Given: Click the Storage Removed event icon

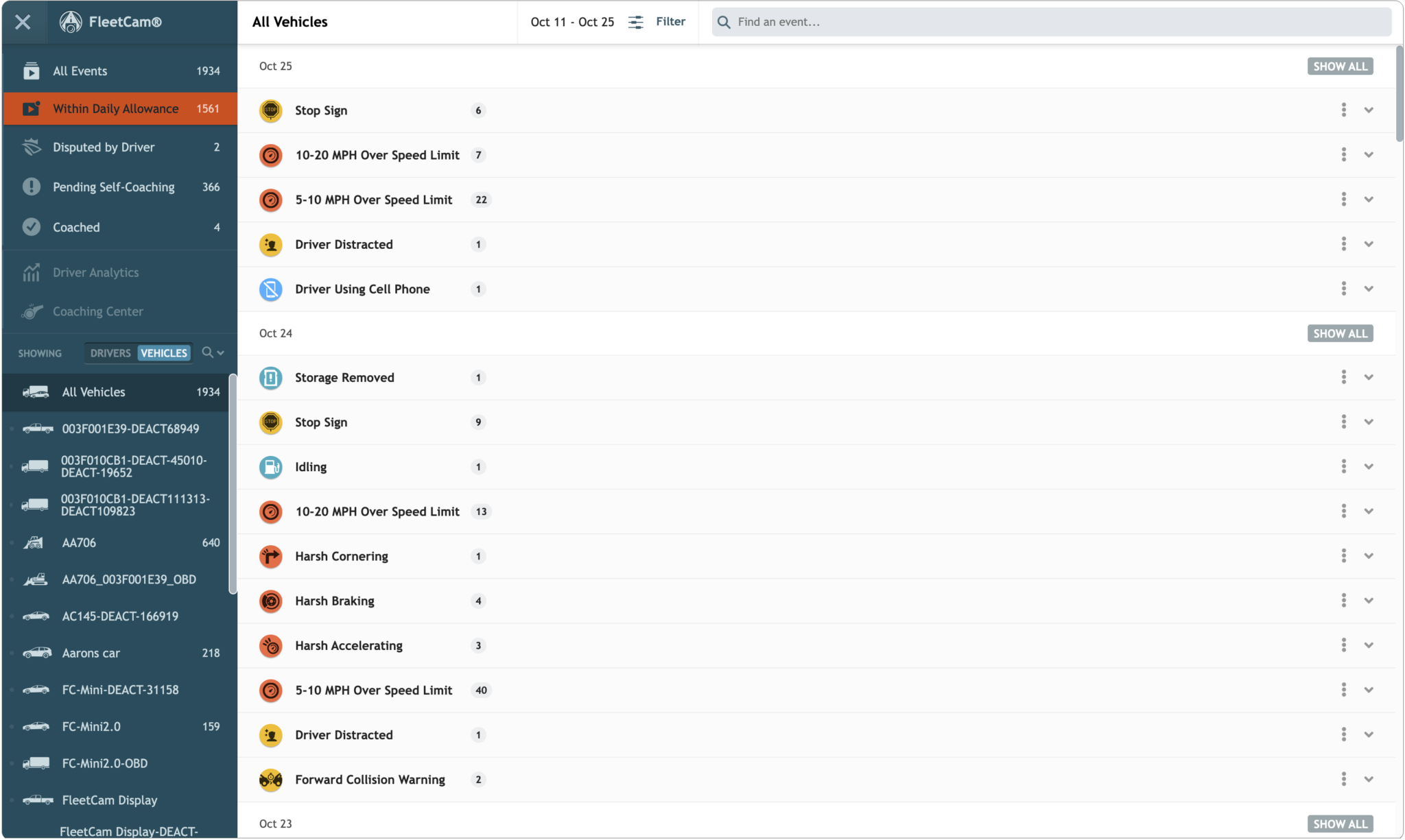Looking at the screenshot, I should pyautogui.click(x=270, y=378).
